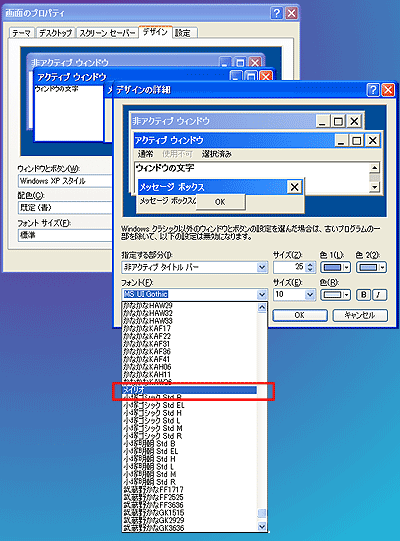Open the font サイズ(E) dropdown showing 10
The image size is (400, 541).
click(x=310, y=295)
